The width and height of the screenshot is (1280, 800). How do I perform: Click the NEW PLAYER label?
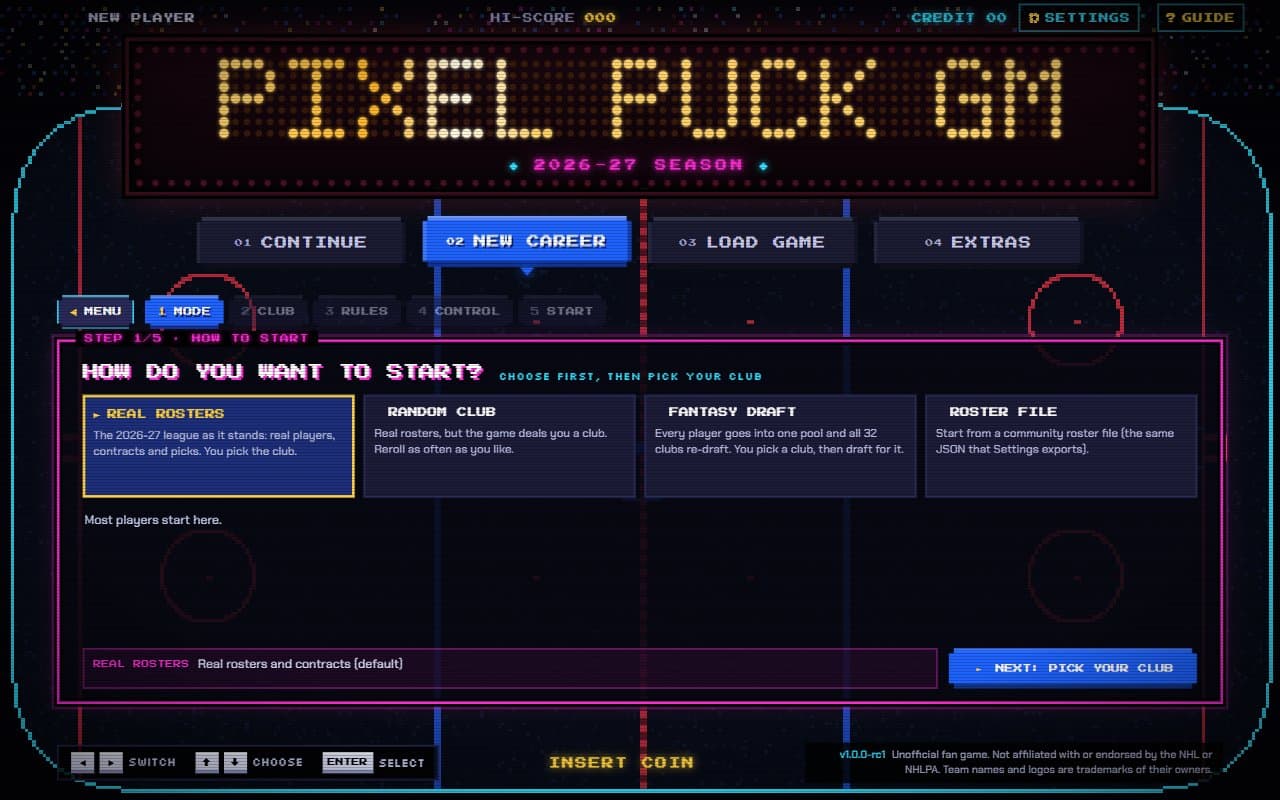pyautogui.click(x=141, y=17)
